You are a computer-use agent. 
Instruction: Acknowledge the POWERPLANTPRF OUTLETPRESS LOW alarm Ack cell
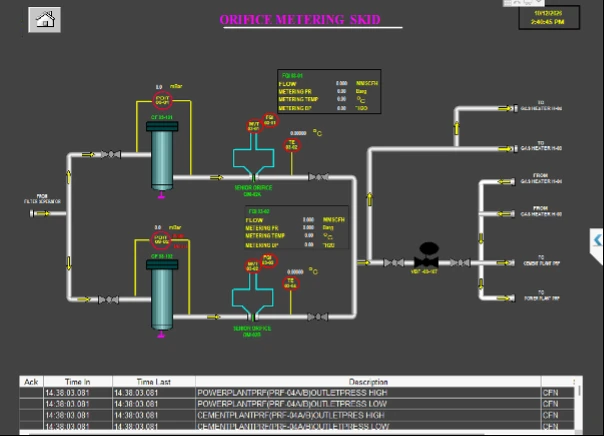click(31, 404)
